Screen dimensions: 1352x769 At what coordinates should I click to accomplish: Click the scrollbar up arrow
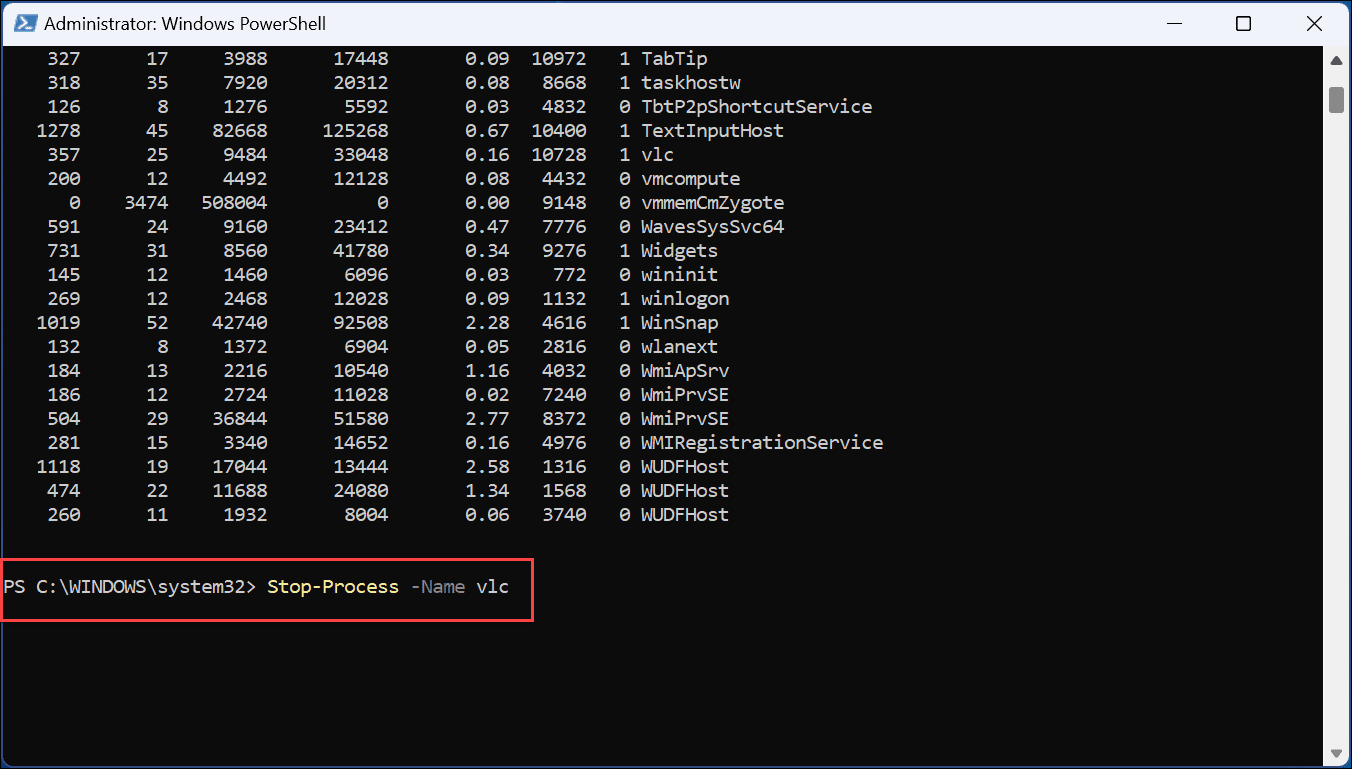[x=1337, y=60]
